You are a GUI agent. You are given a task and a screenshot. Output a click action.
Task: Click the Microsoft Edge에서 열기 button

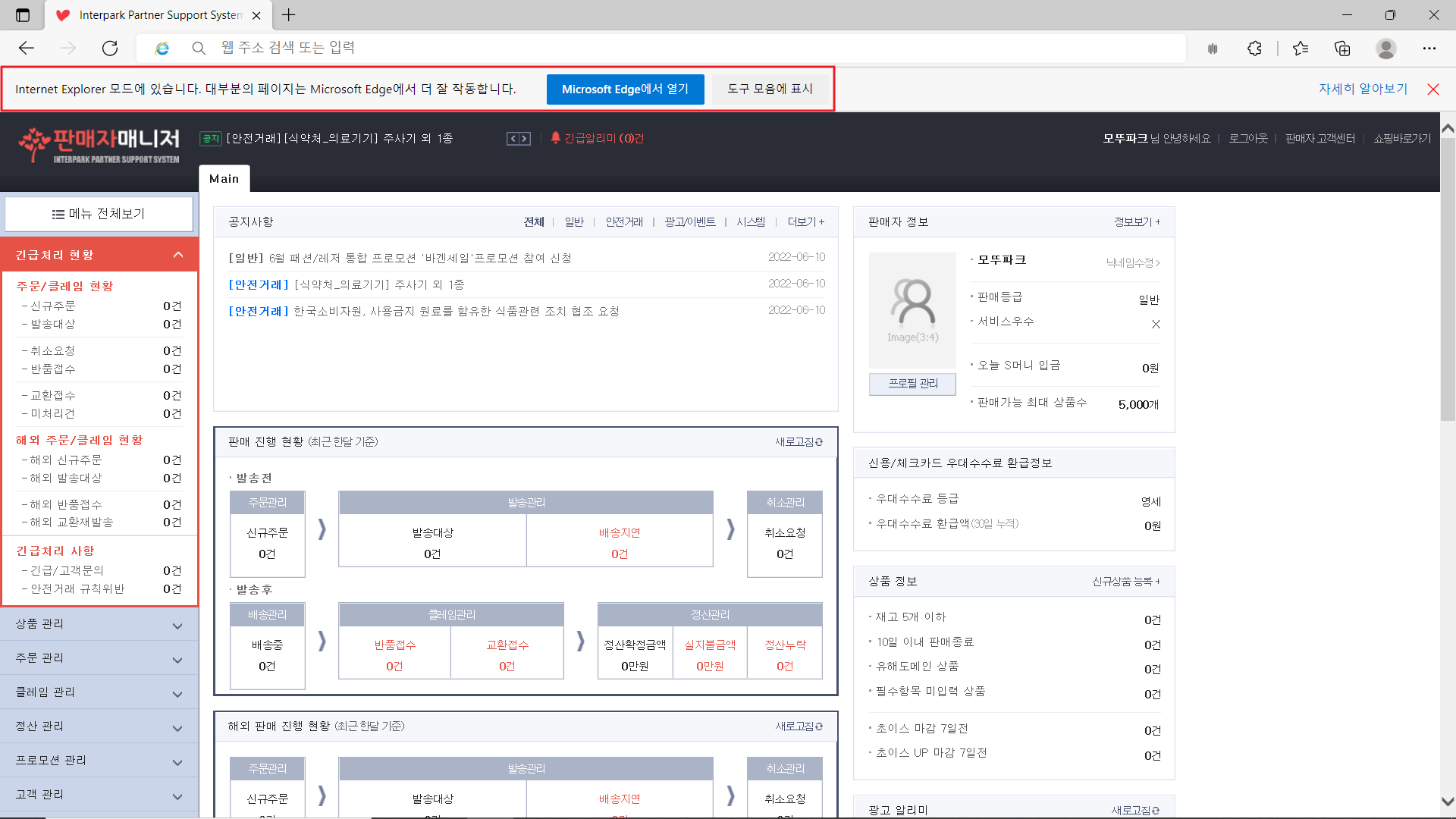pyautogui.click(x=625, y=89)
